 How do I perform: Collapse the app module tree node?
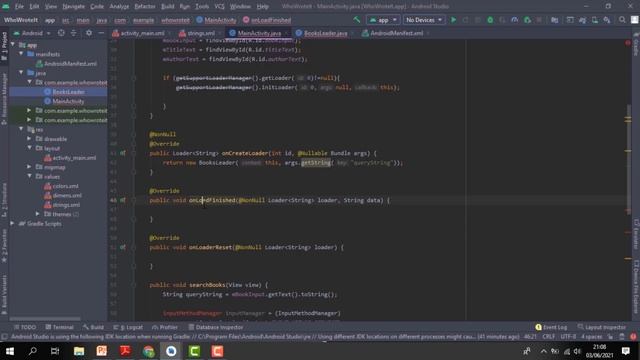pyautogui.click(x=13, y=44)
